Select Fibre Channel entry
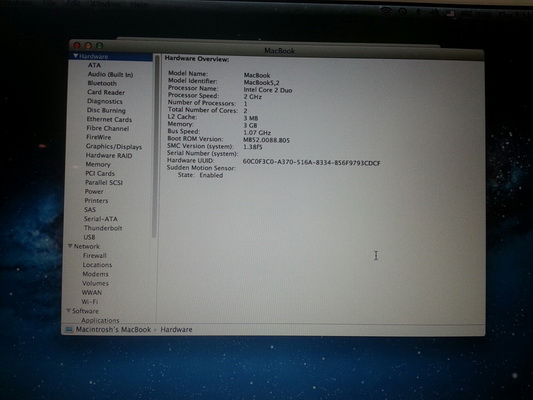Viewport: 533px width, 400px height. click(x=107, y=128)
